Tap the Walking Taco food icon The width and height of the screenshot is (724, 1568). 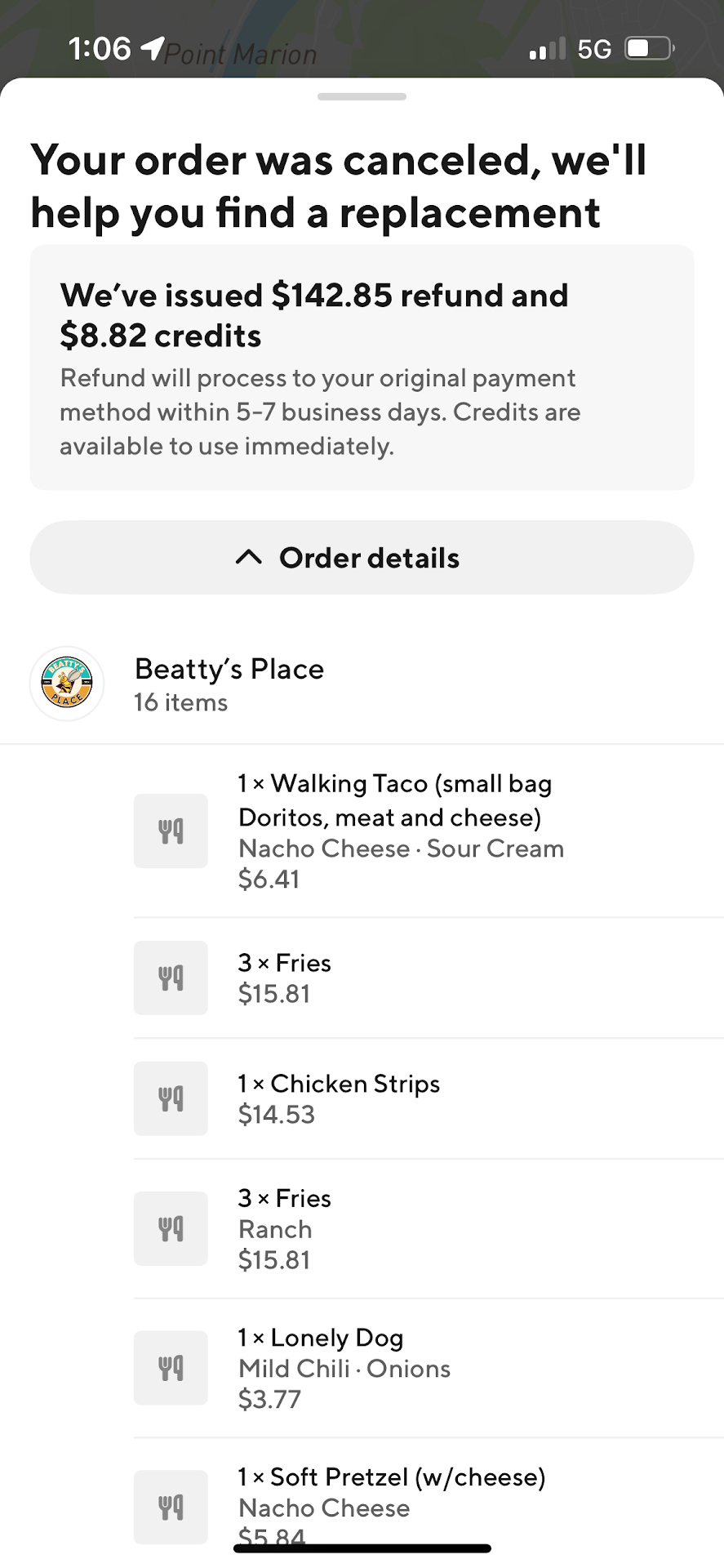(171, 831)
